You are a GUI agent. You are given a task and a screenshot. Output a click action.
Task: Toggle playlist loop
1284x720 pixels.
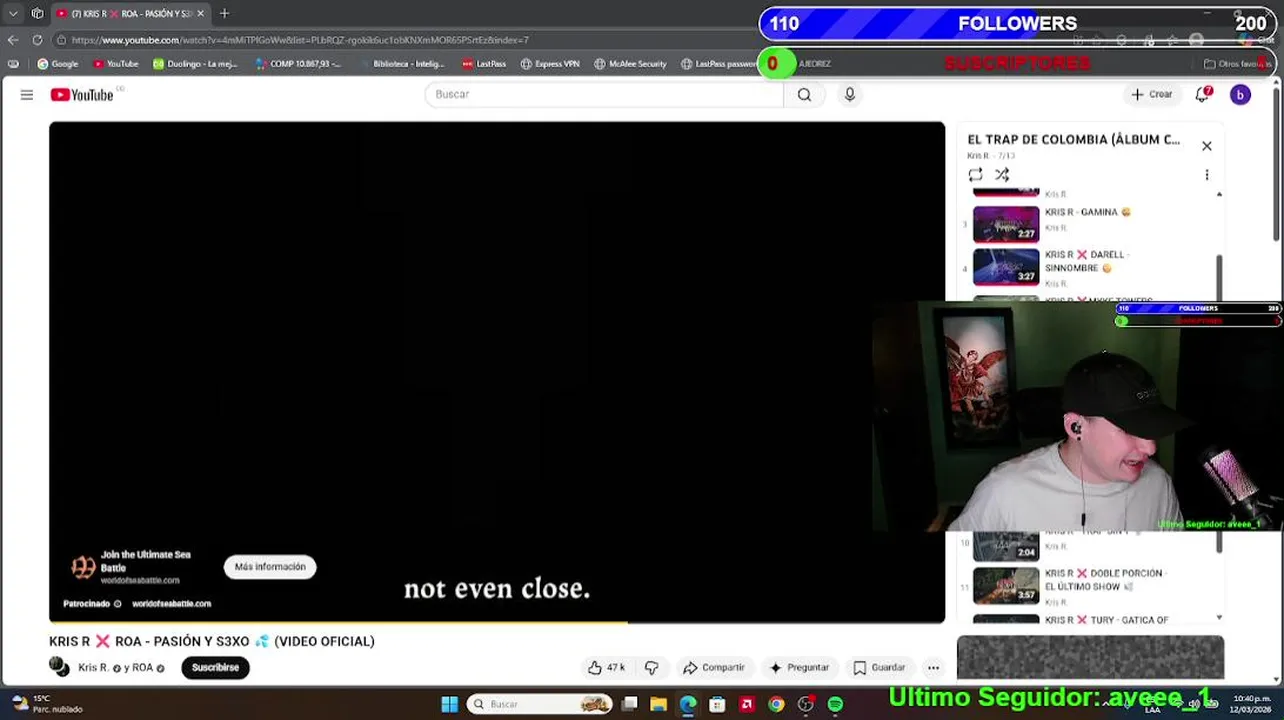975,174
